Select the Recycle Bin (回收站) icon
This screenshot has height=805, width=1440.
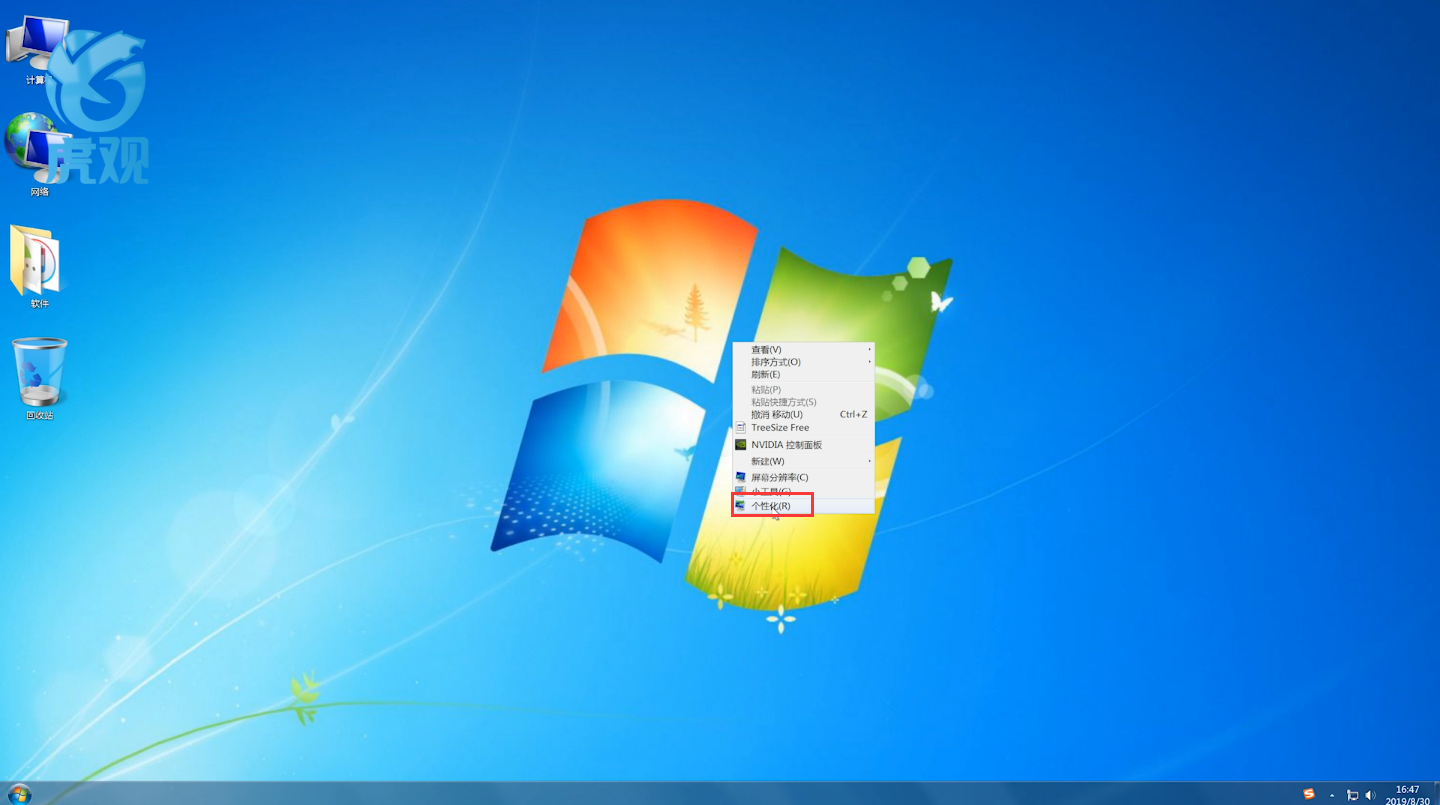tap(40, 379)
